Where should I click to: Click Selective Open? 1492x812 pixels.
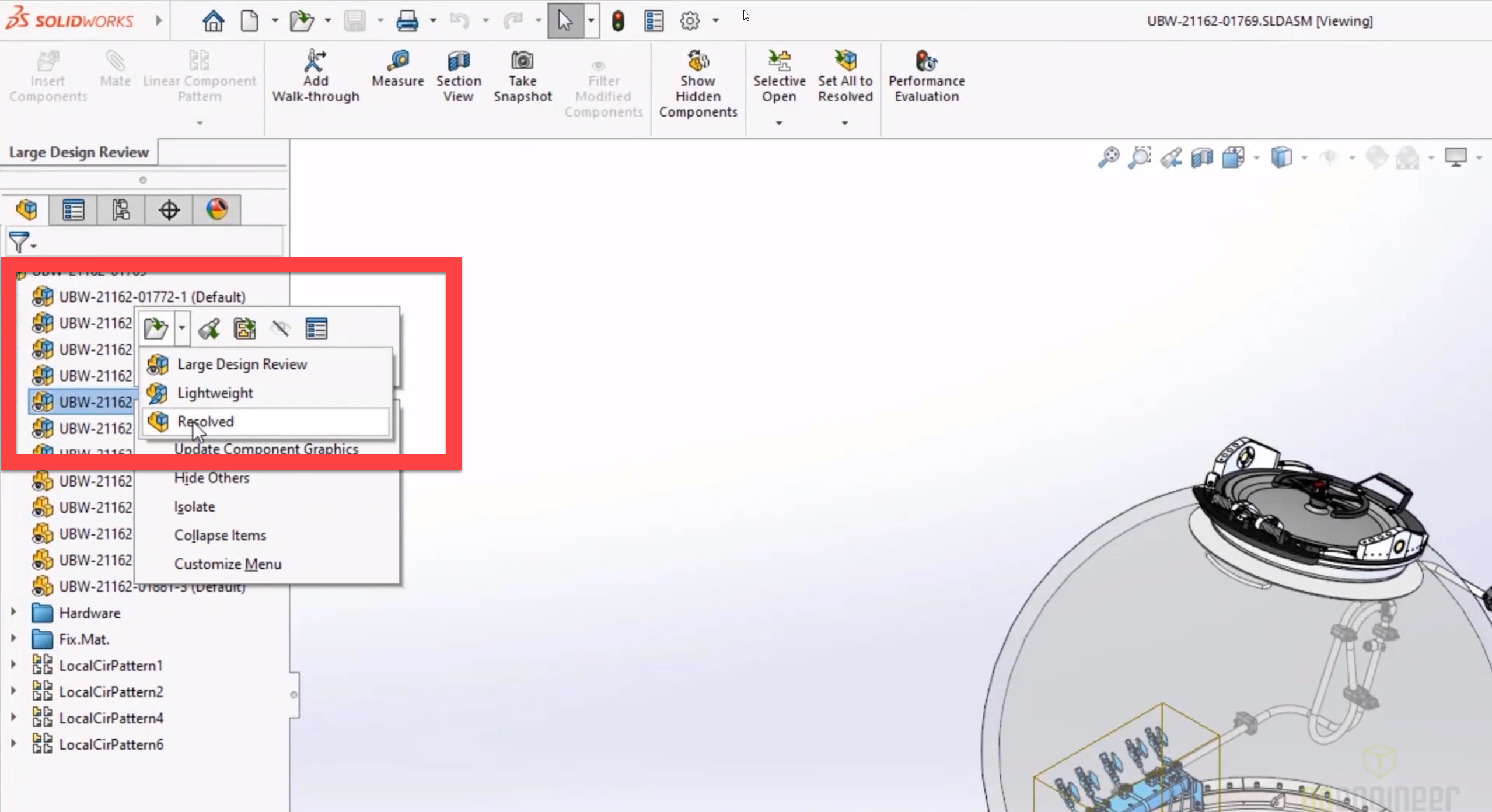click(x=779, y=76)
